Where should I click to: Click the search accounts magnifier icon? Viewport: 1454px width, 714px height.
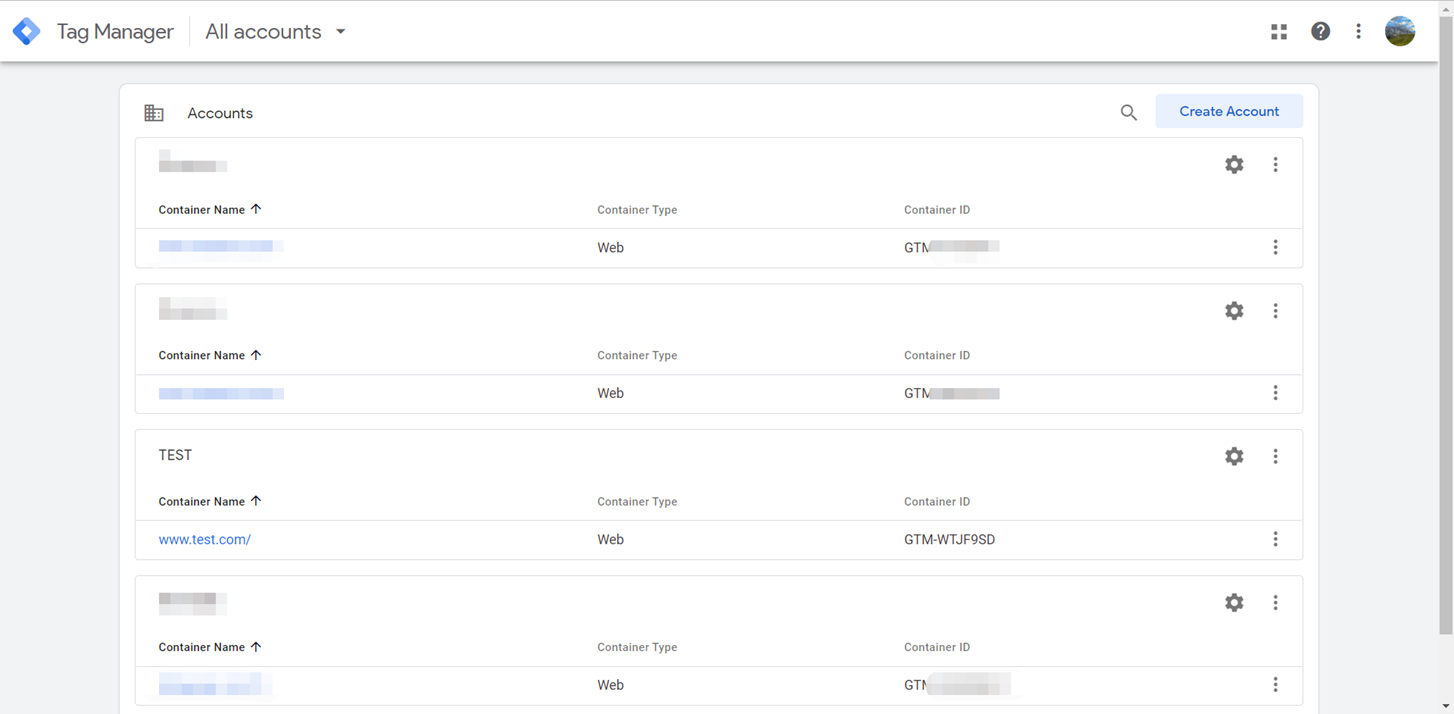(x=1129, y=113)
